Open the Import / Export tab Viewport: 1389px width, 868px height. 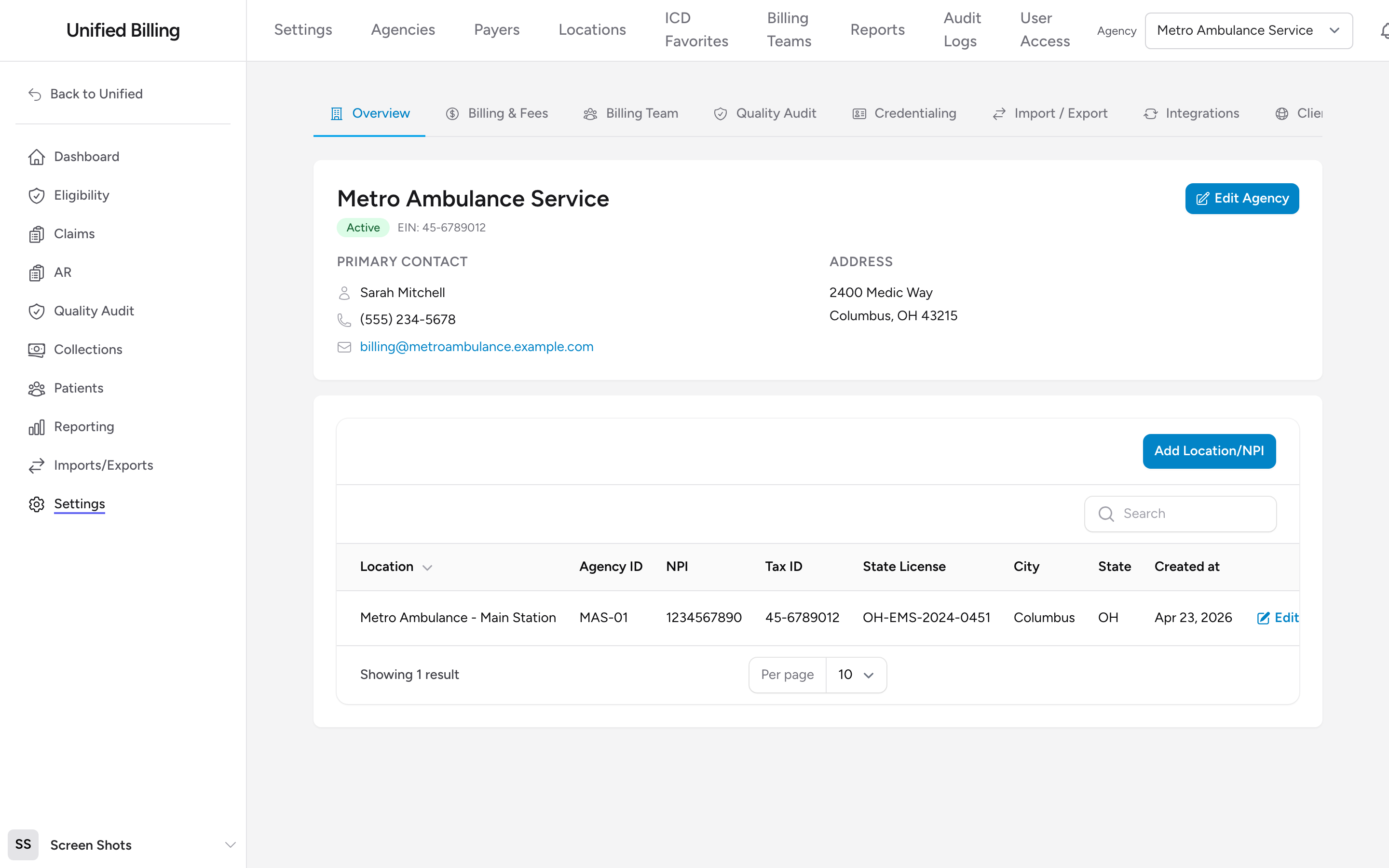click(1050, 114)
